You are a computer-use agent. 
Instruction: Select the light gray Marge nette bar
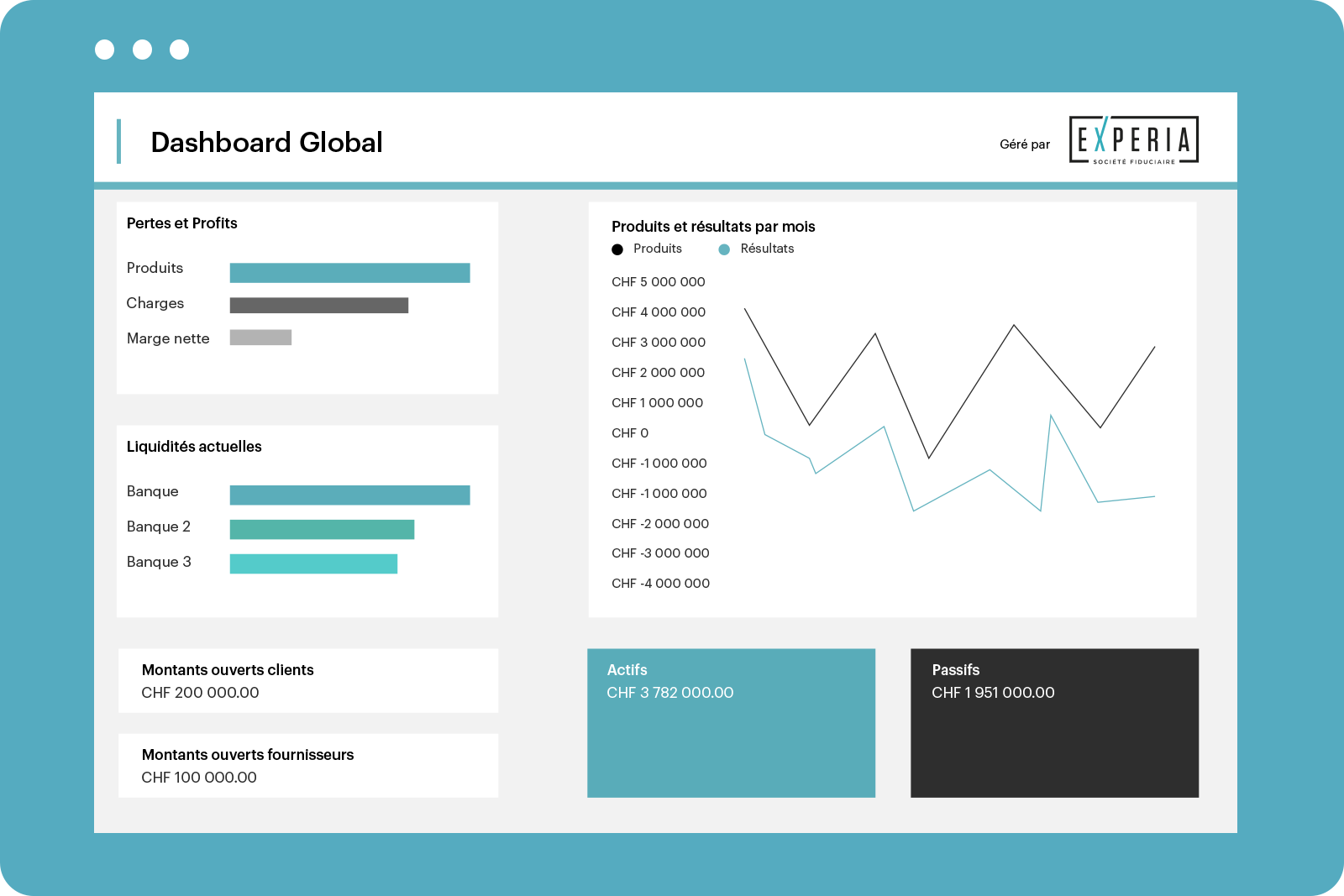click(x=260, y=338)
